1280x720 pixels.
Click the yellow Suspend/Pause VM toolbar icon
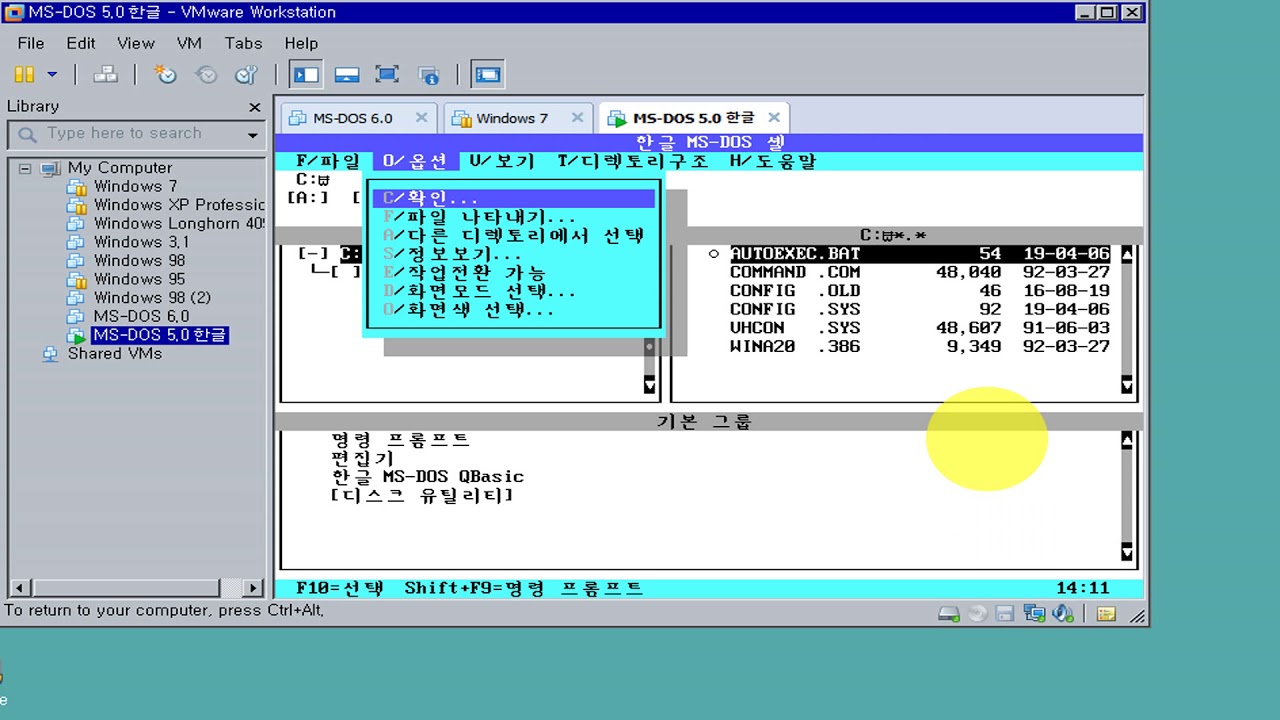click(24, 74)
